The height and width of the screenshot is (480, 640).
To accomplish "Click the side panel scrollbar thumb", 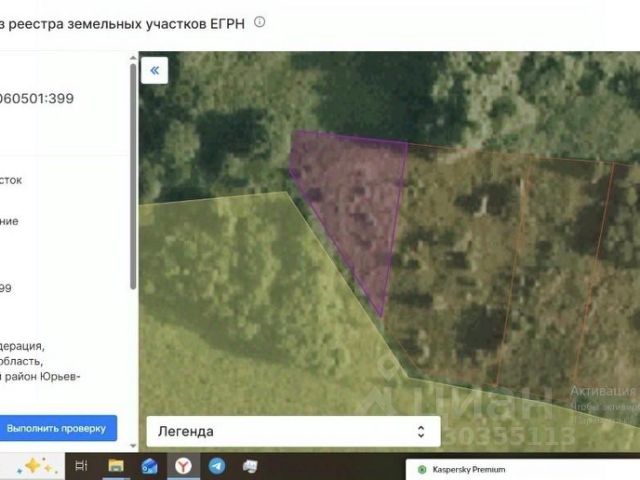I will click(x=133, y=176).
